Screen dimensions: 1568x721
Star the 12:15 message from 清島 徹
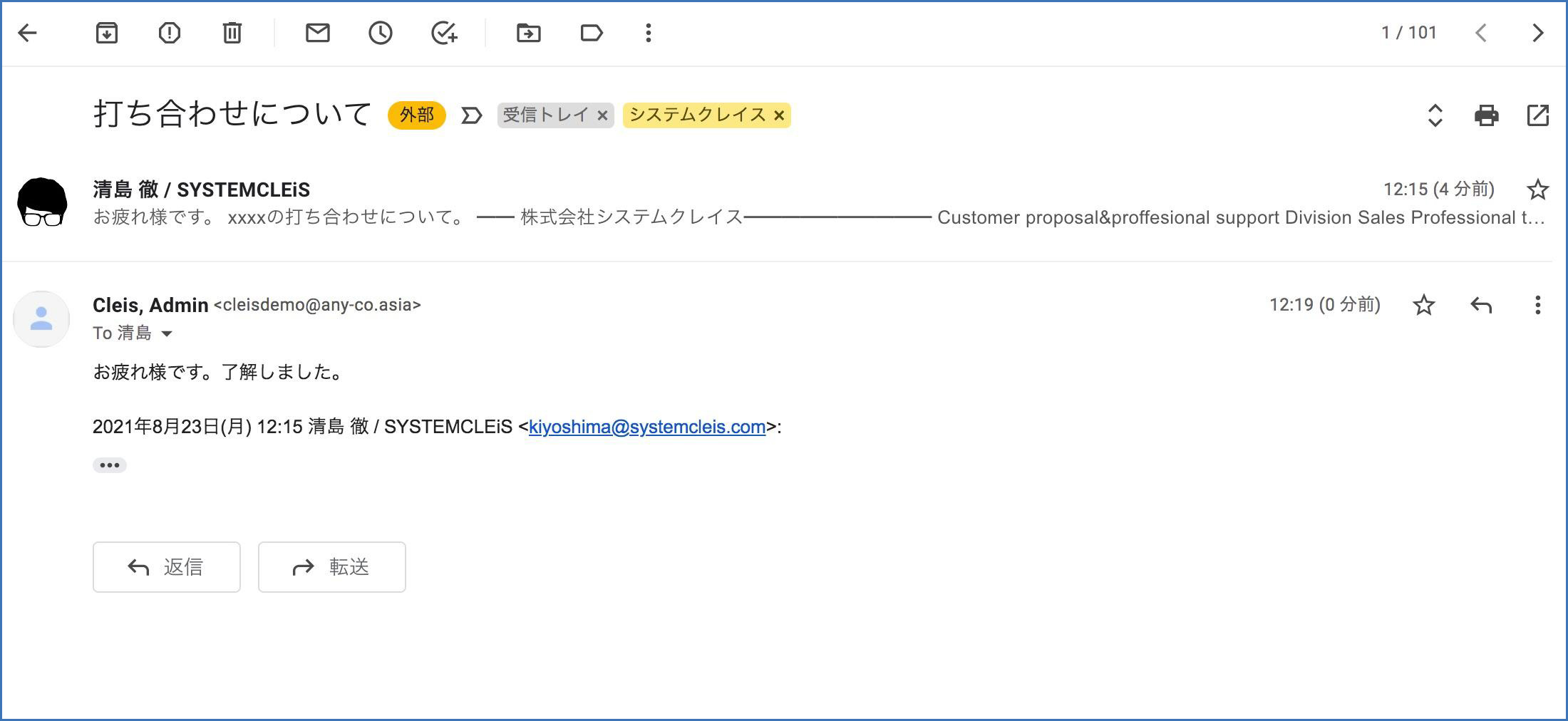pyautogui.click(x=1538, y=190)
